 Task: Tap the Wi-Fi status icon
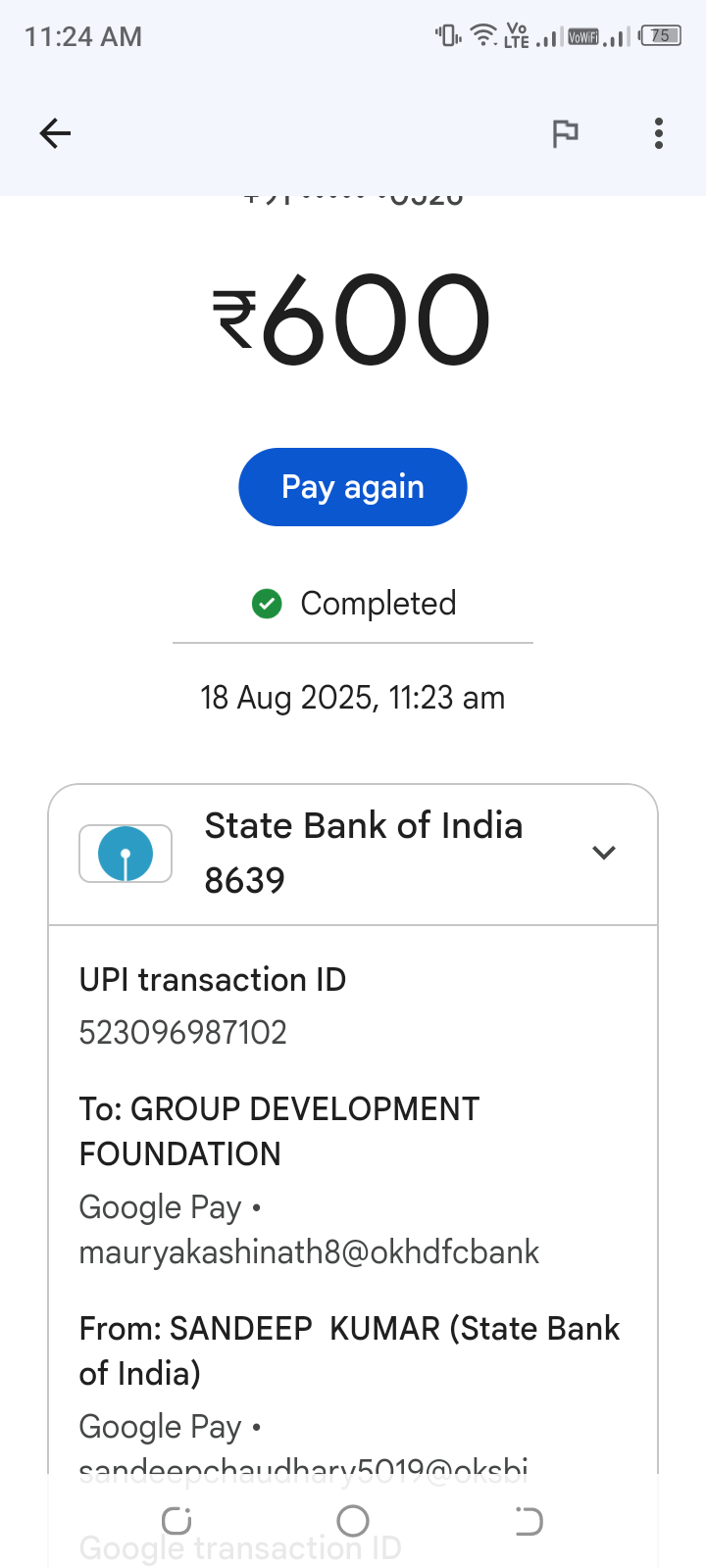(x=483, y=35)
